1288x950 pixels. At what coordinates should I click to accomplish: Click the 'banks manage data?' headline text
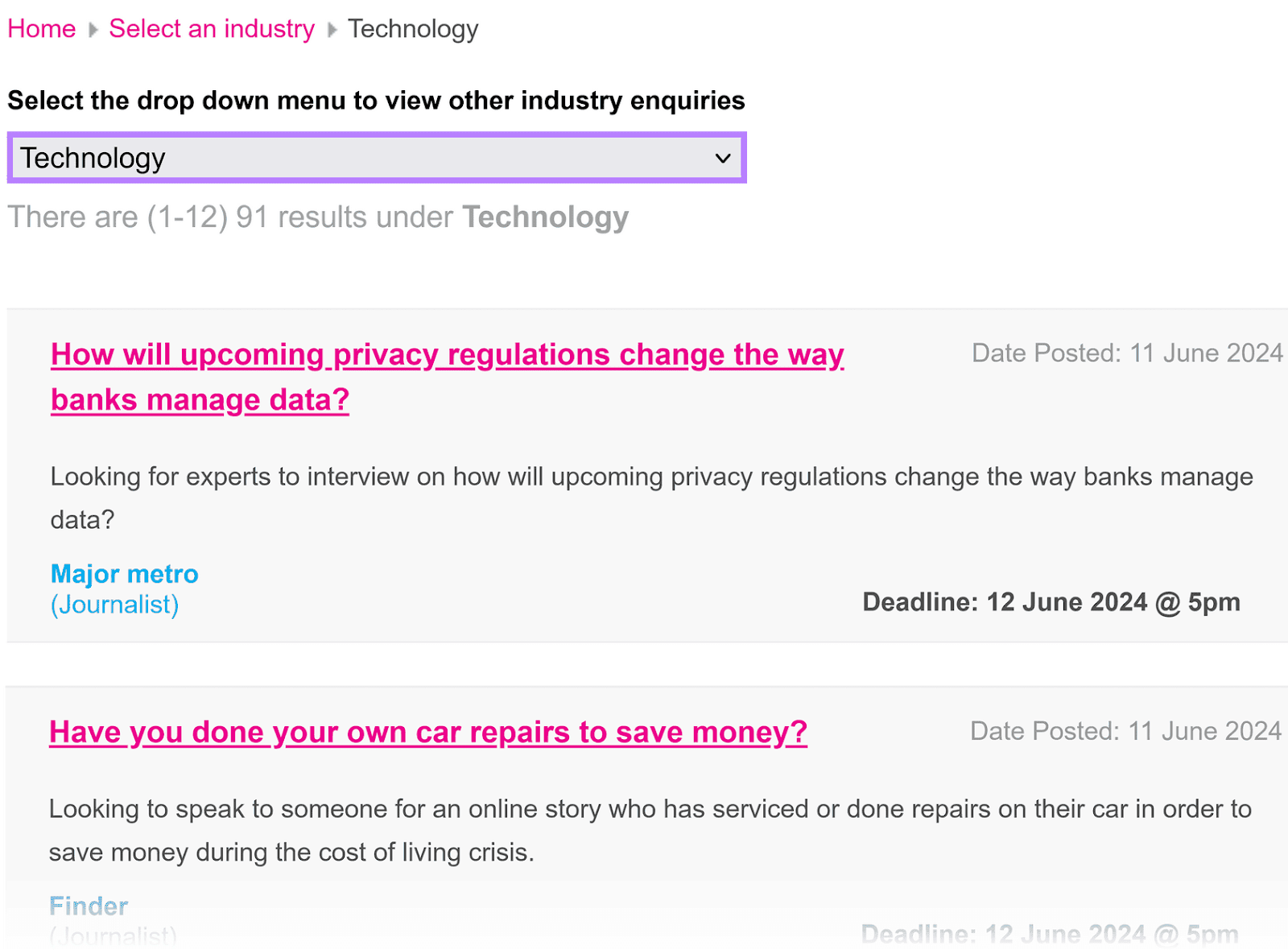coord(200,399)
